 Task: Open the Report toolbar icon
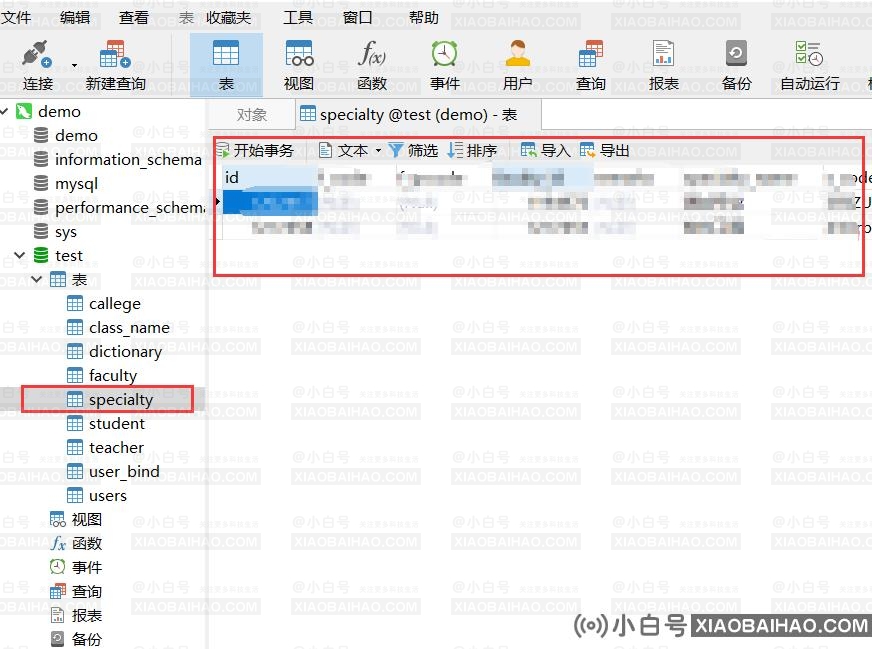(663, 54)
